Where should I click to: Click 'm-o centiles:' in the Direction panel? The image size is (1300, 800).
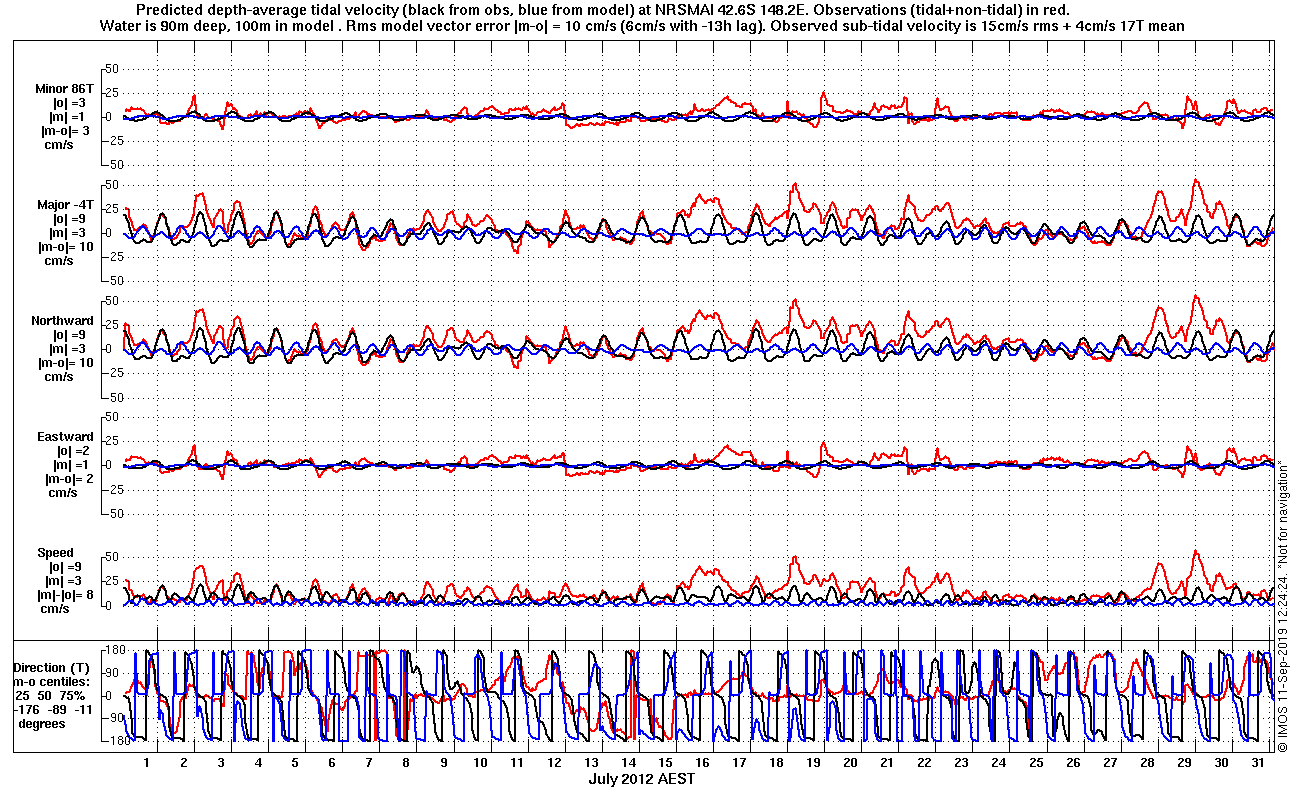coord(50,681)
